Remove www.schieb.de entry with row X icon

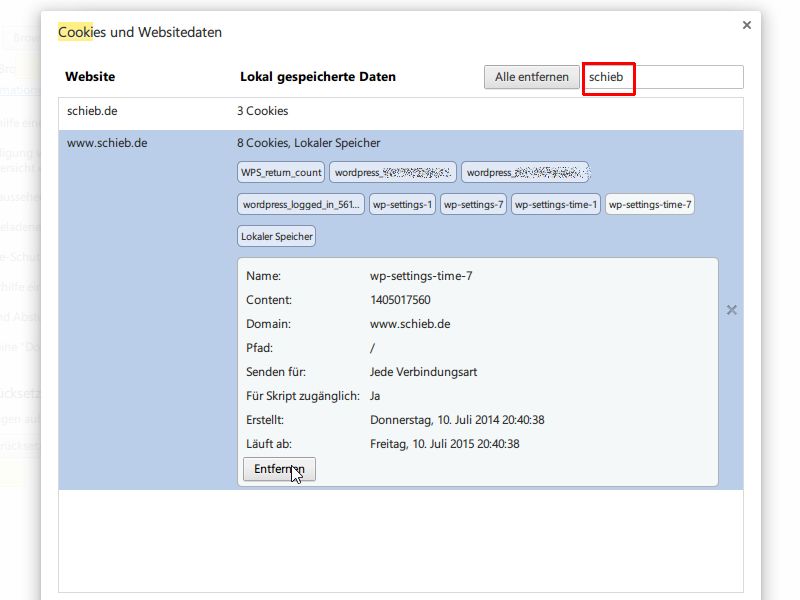[732, 310]
